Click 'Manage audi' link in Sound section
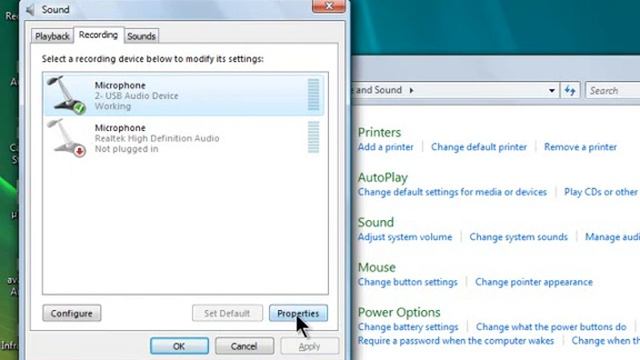The height and width of the screenshot is (360, 640). coord(612,237)
